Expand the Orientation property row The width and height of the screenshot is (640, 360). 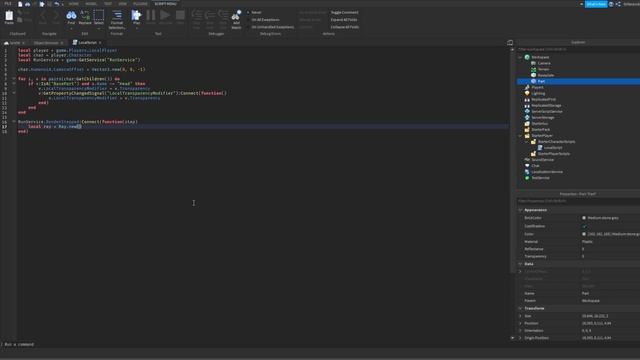[x=520, y=331]
